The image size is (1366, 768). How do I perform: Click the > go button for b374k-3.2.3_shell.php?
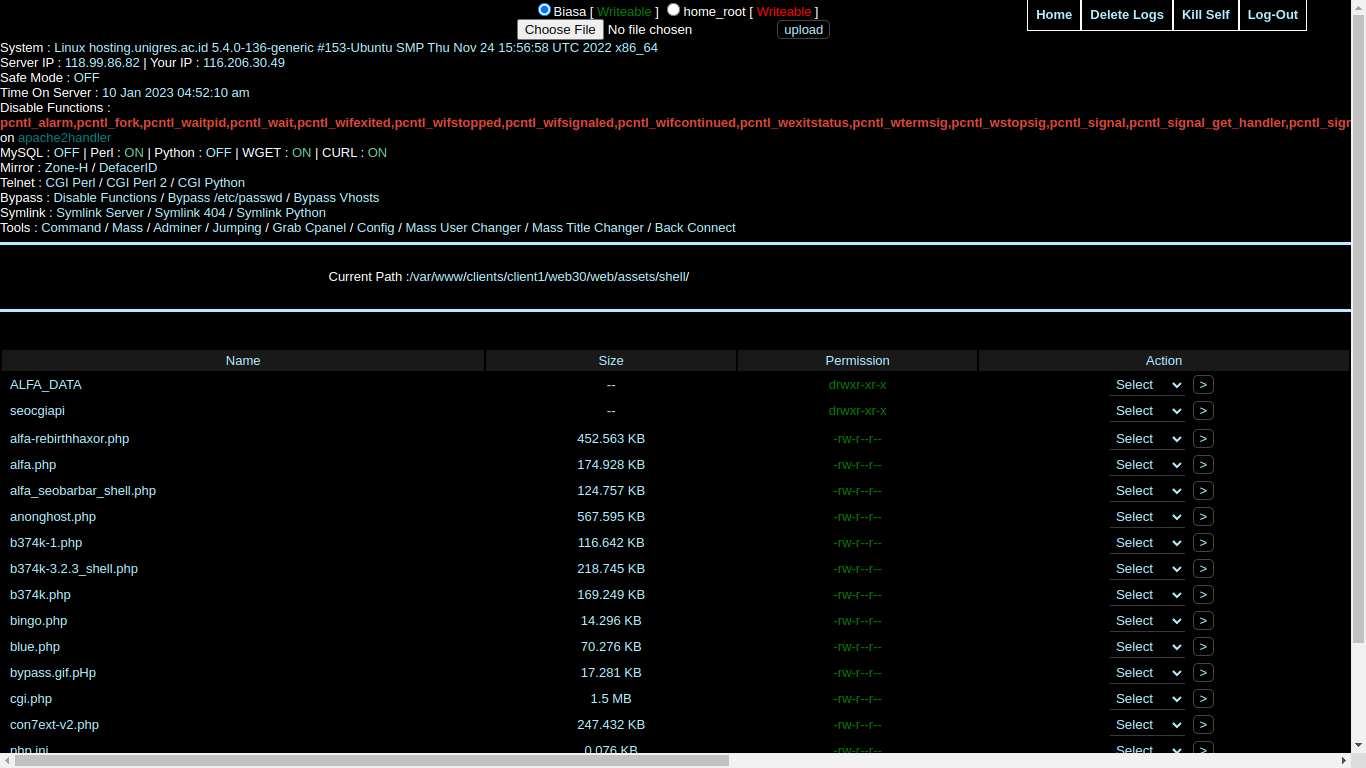click(1203, 569)
